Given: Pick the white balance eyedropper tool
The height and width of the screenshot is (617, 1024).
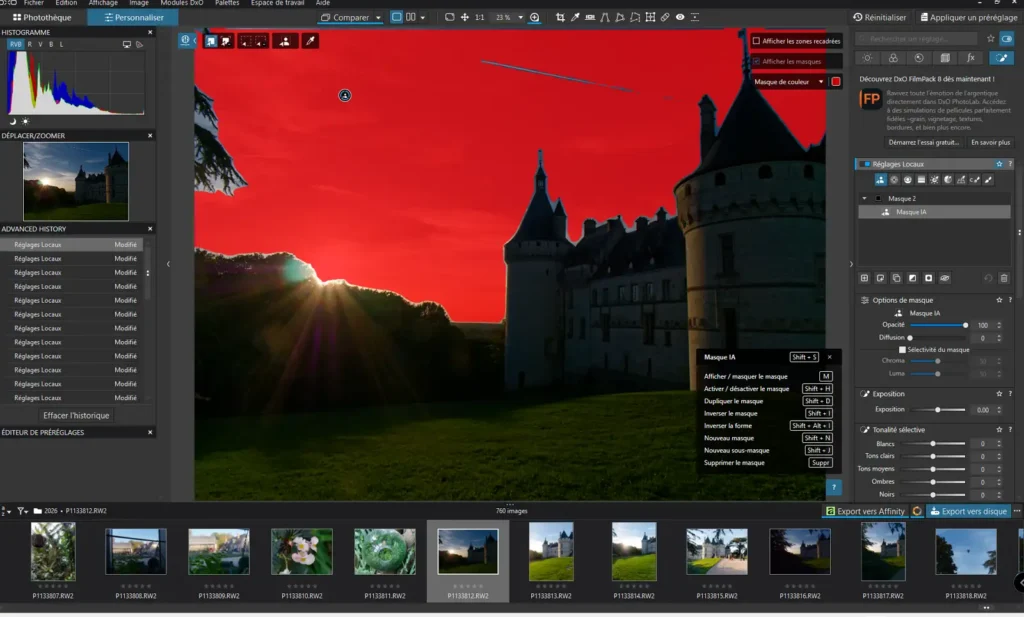Looking at the screenshot, I should click(575, 18).
